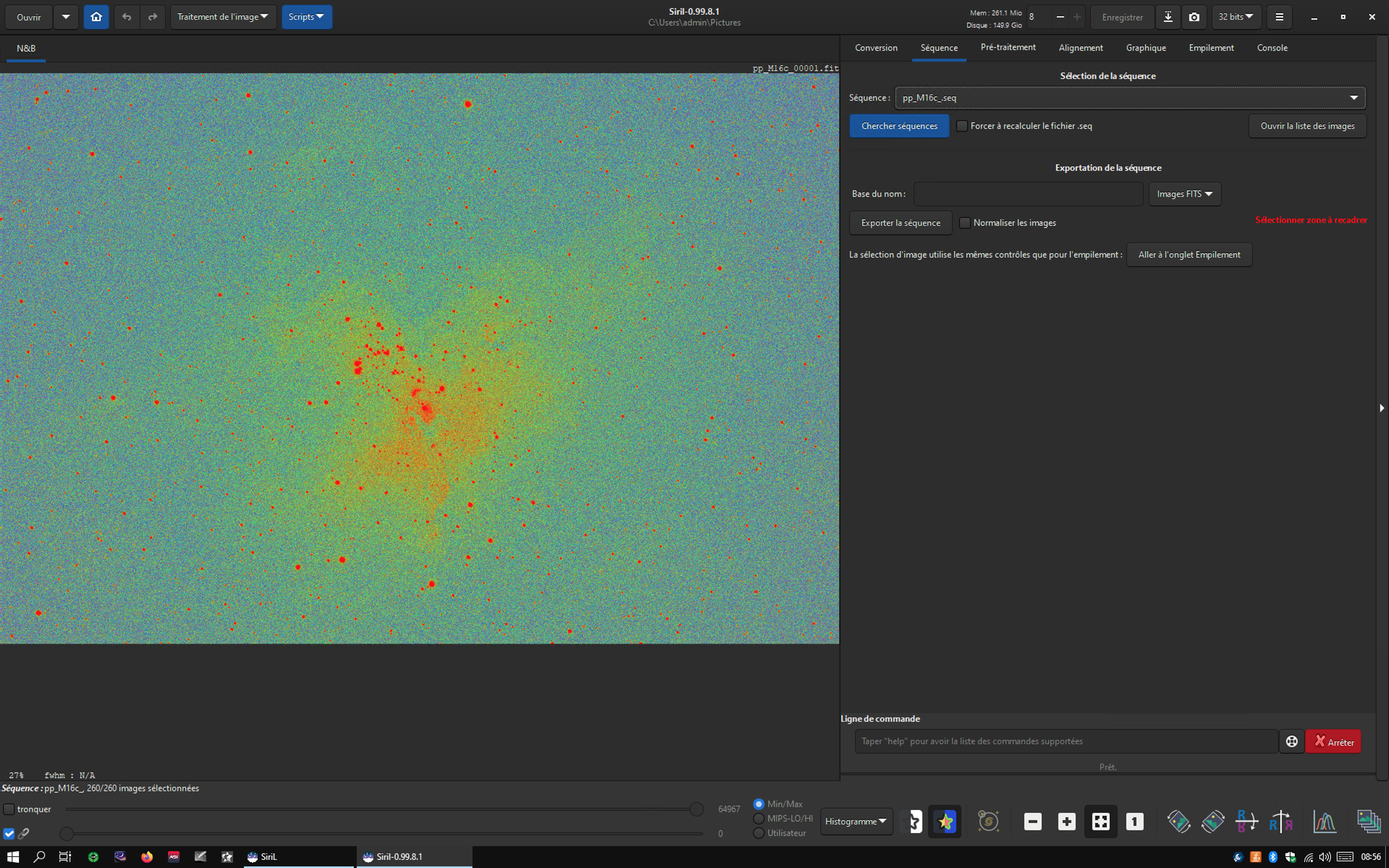Open the Images FITS format dropdown
The height and width of the screenshot is (868, 1389).
click(x=1185, y=194)
